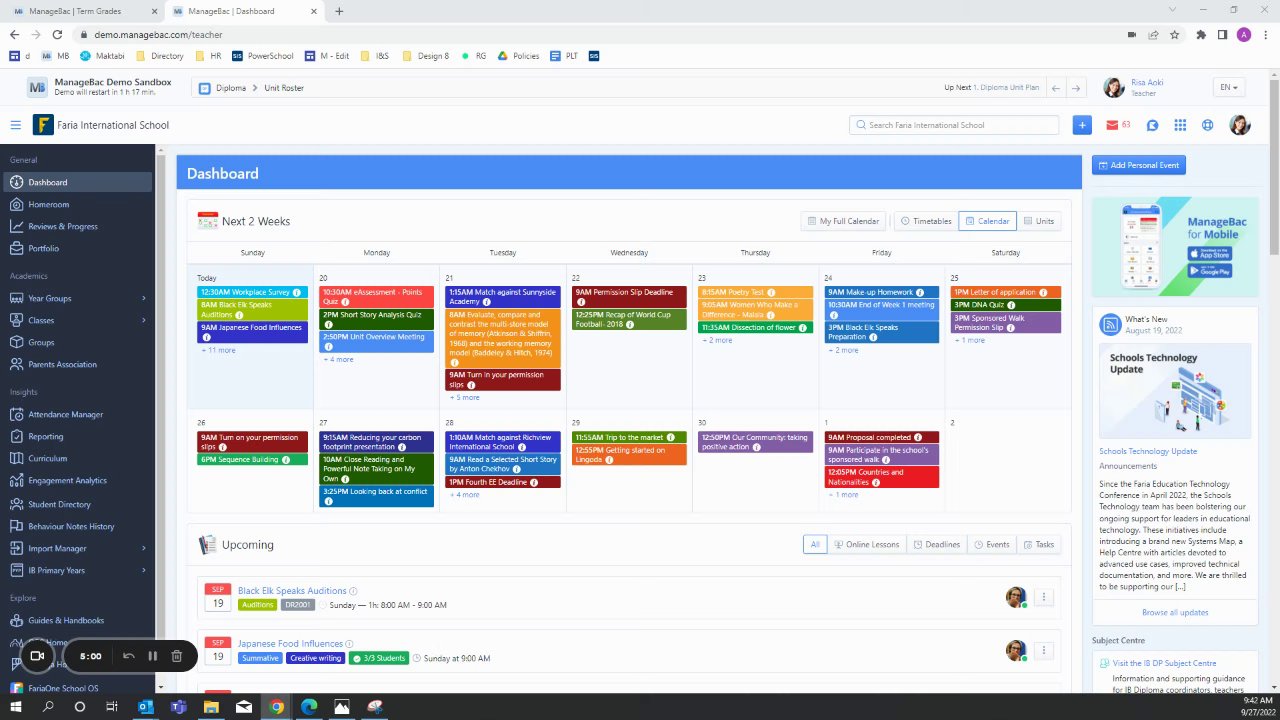
Task: Open the PowerSchool bookmark
Action: (263, 56)
